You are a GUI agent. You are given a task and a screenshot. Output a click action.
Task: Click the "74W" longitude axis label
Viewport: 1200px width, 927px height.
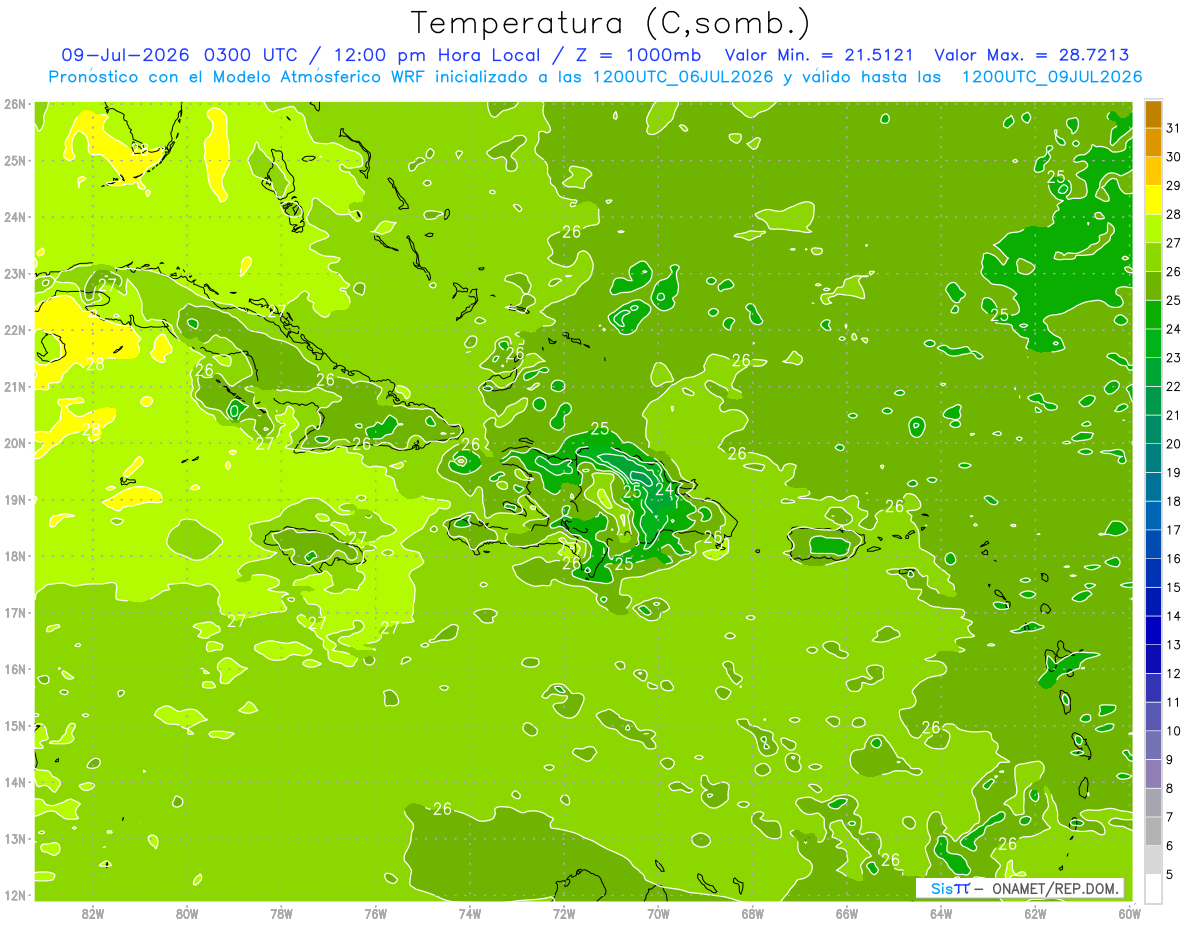(470, 912)
